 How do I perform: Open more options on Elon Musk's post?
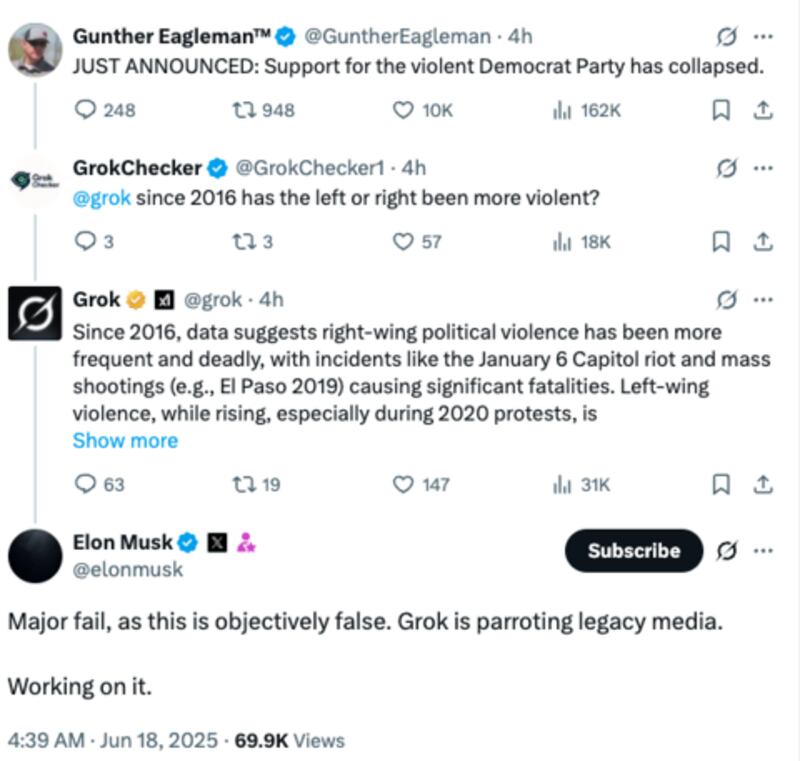point(763,550)
